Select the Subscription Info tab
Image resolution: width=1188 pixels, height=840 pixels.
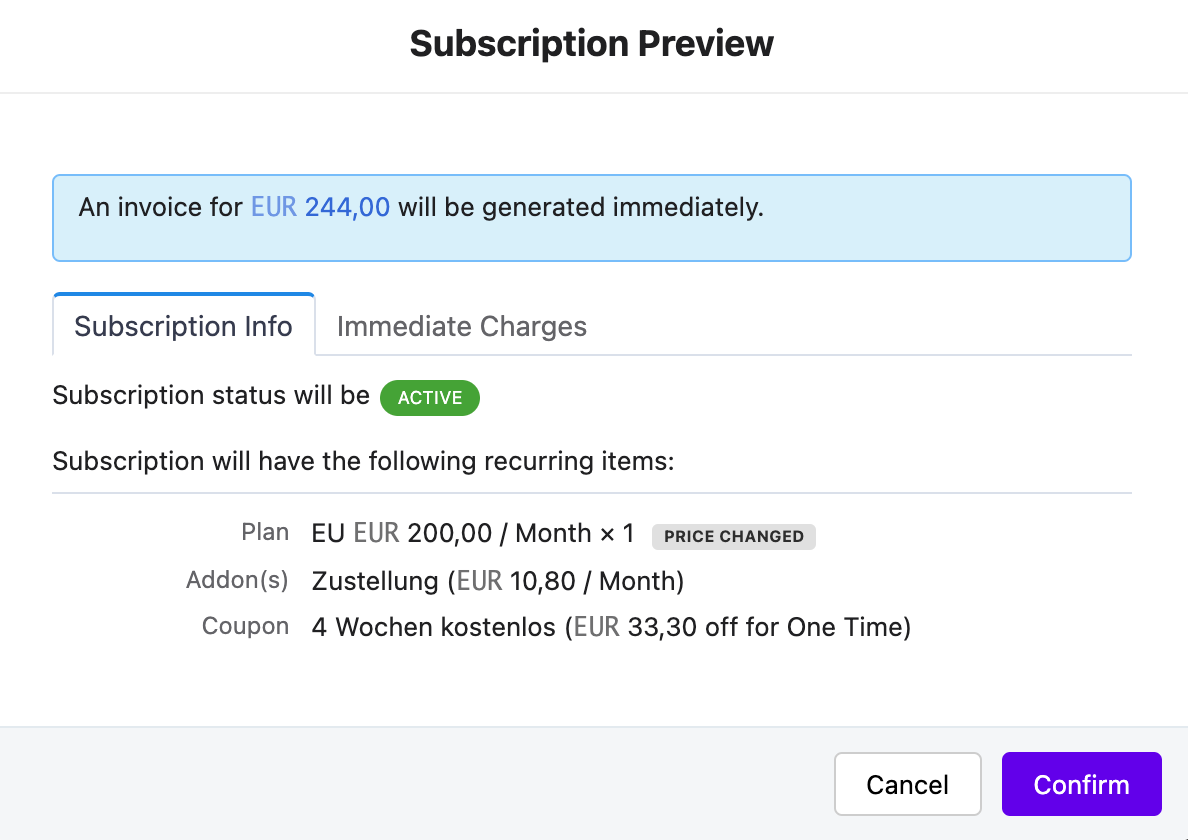[x=183, y=326]
